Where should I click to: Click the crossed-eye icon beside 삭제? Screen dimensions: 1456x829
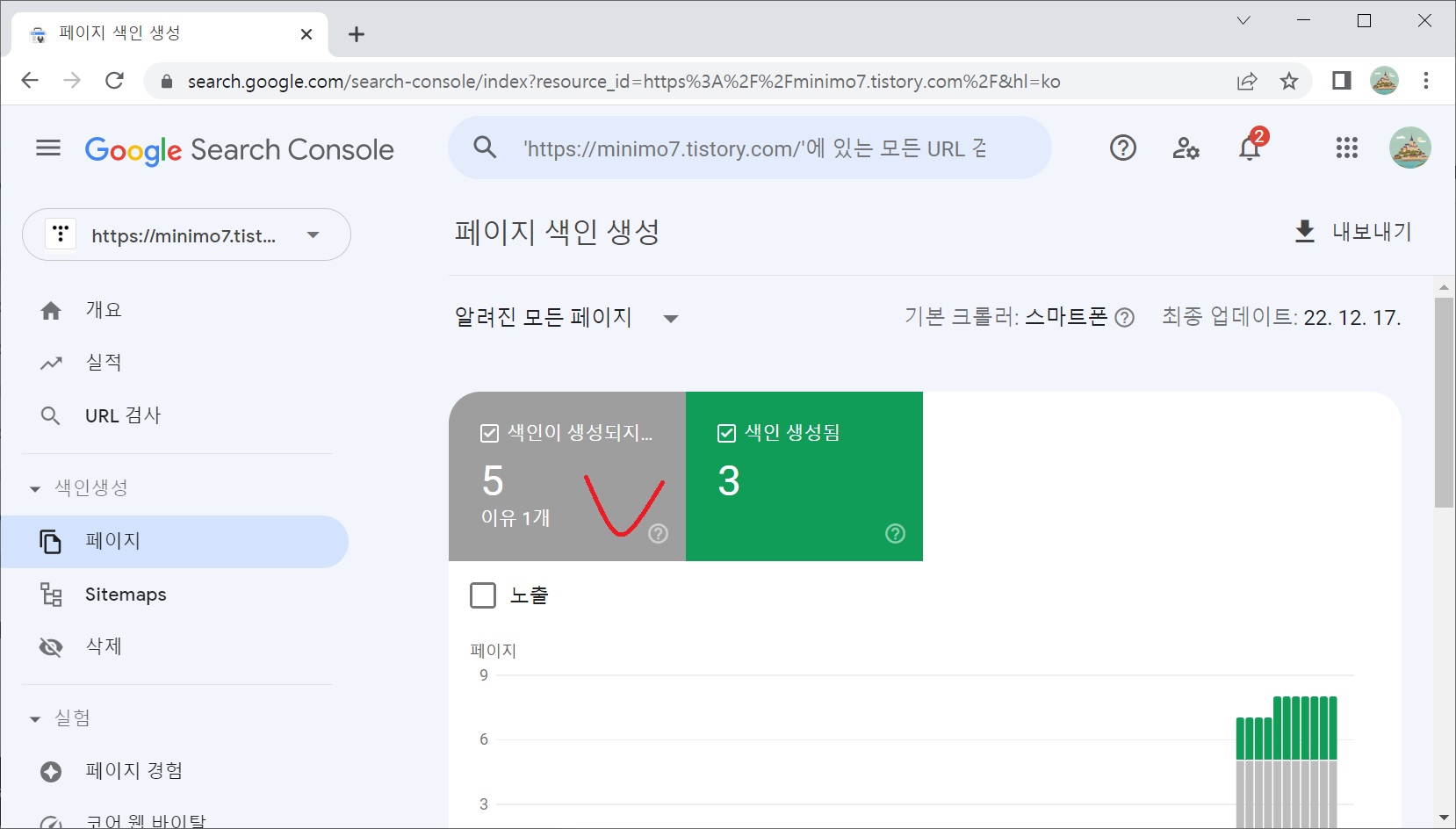point(51,647)
